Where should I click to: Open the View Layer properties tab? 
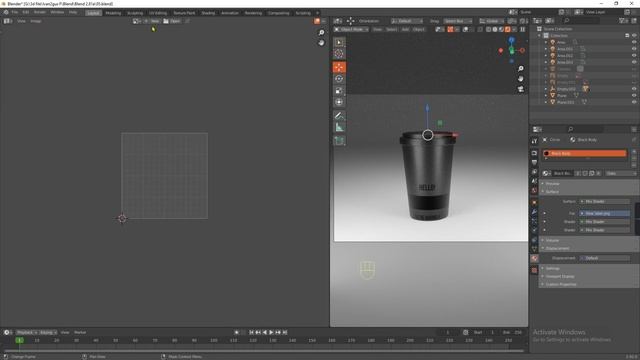pyautogui.click(x=534, y=172)
